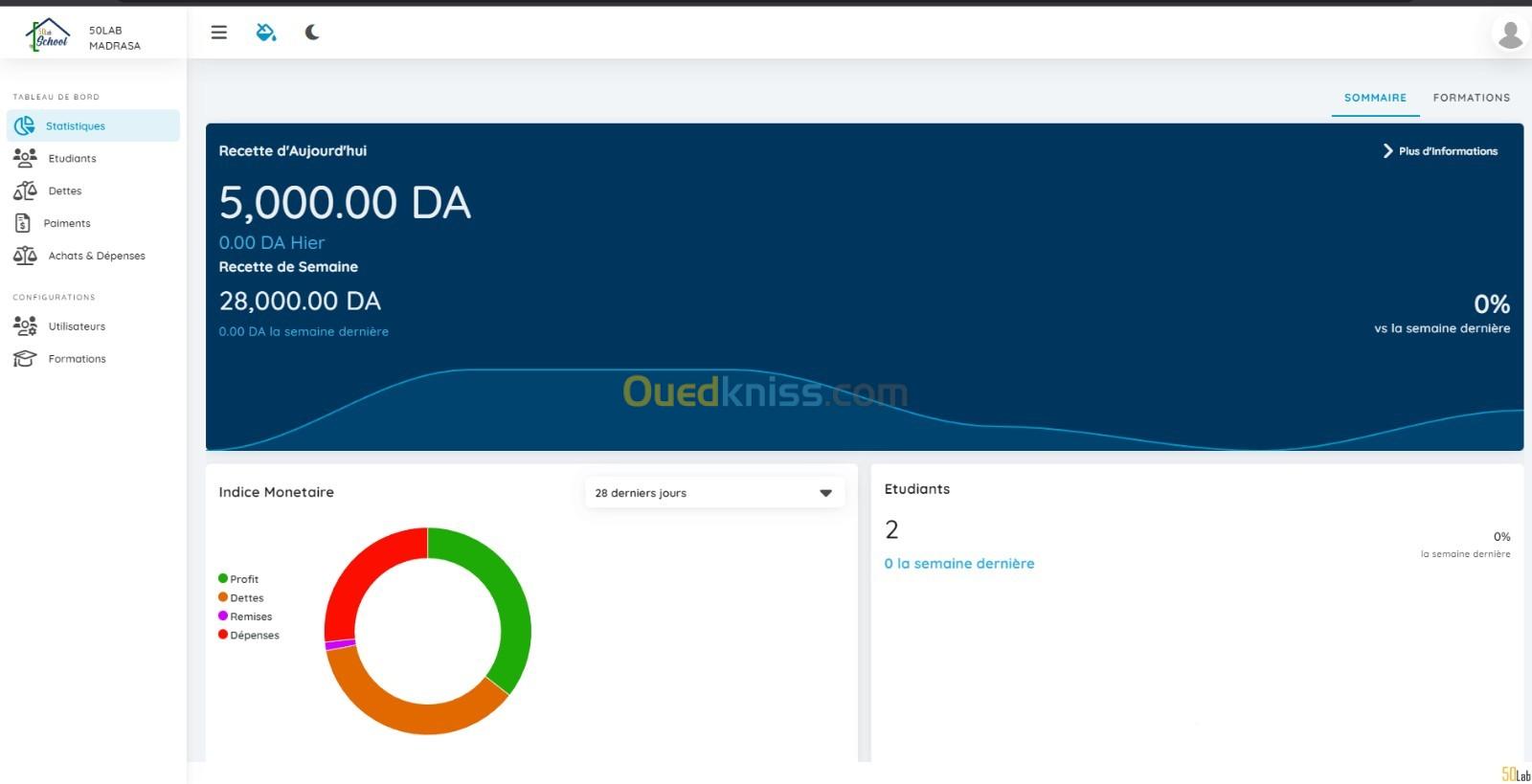Click the Dettes balance scale icon

point(25,190)
